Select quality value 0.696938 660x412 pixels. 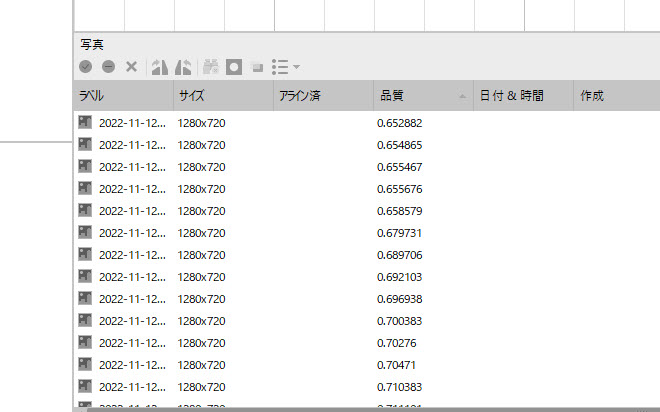pos(399,299)
